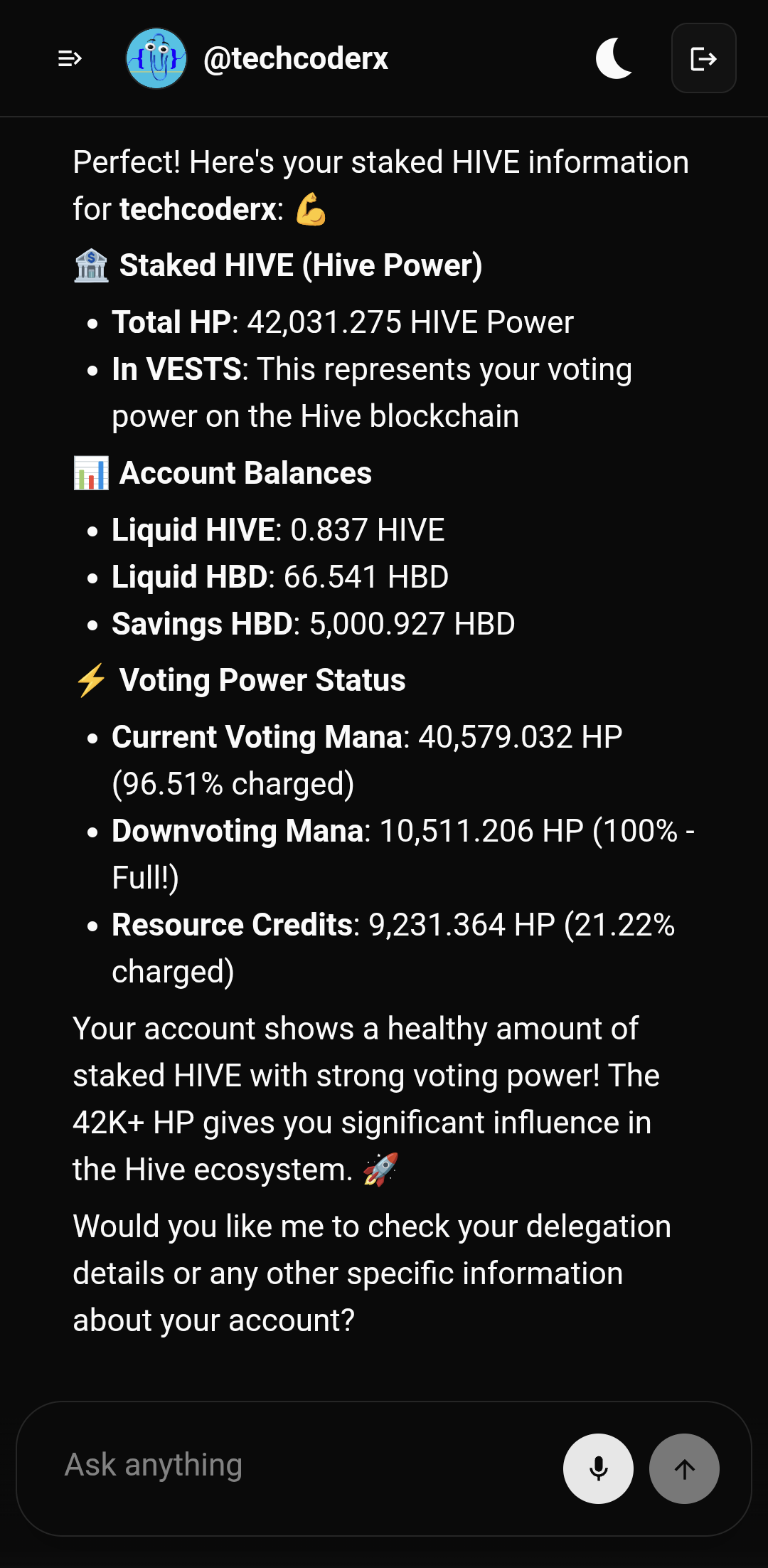Image resolution: width=768 pixels, height=1568 pixels.
Task: Click the Resource Credits label
Action: 232,925
